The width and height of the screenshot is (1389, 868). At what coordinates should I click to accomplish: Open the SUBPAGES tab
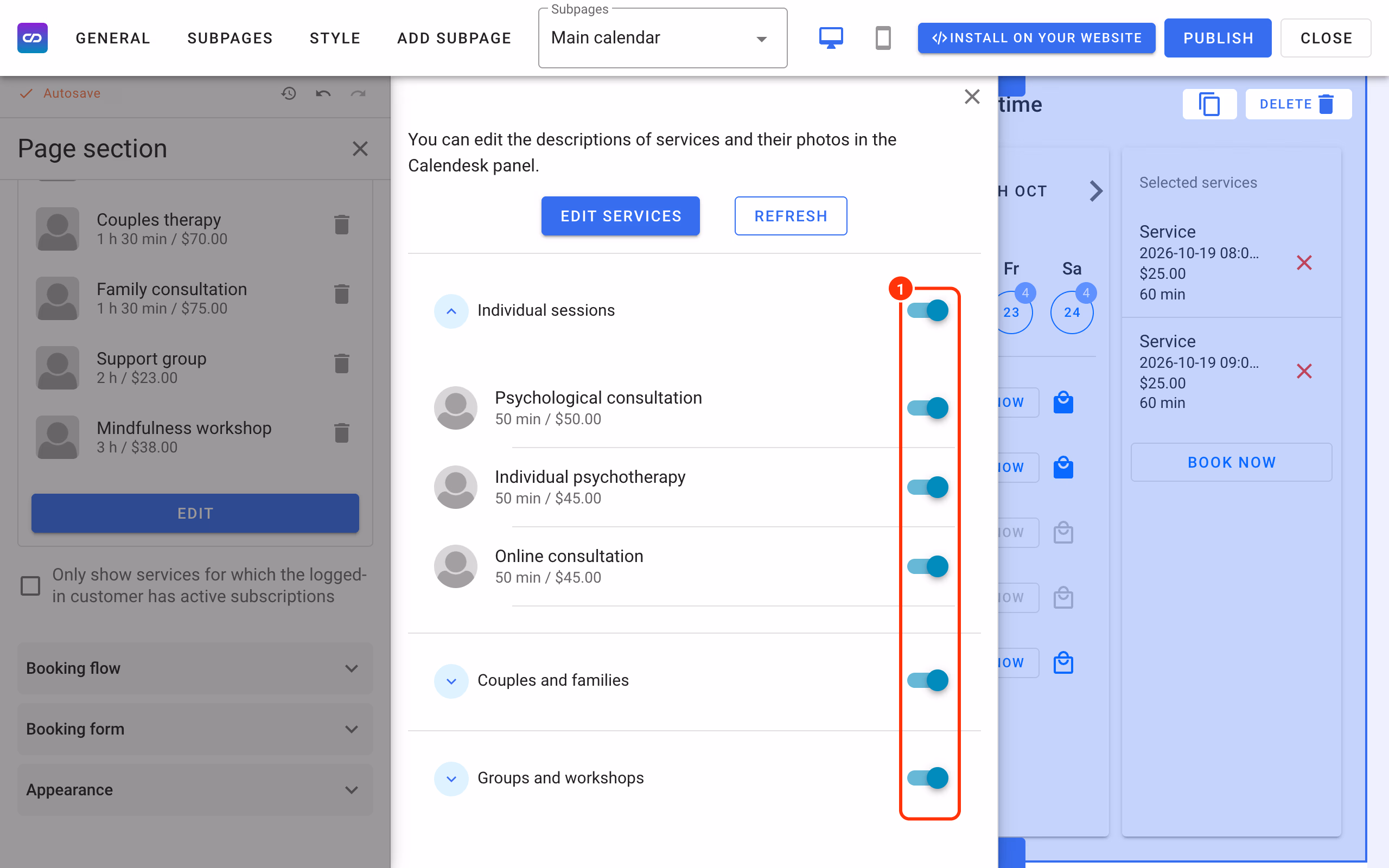click(230, 38)
